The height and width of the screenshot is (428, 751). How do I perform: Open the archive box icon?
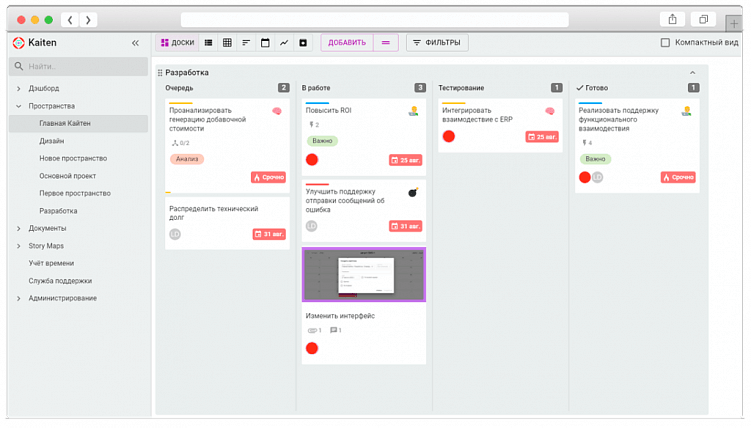pos(303,43)
